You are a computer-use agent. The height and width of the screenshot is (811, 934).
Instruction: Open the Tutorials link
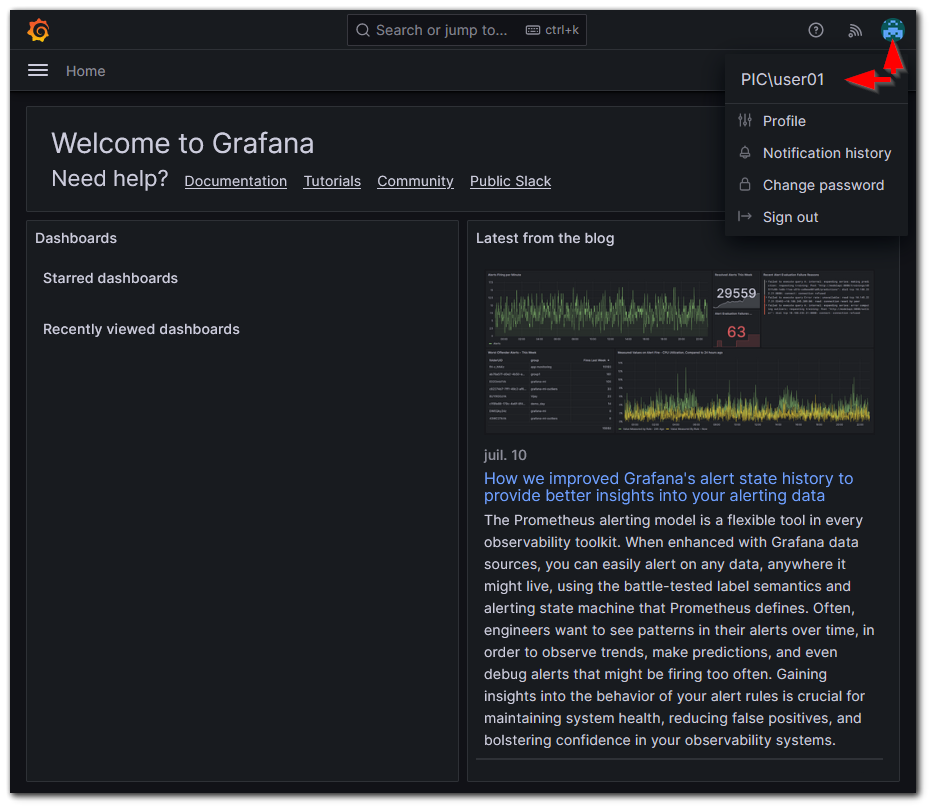point(332,181)
